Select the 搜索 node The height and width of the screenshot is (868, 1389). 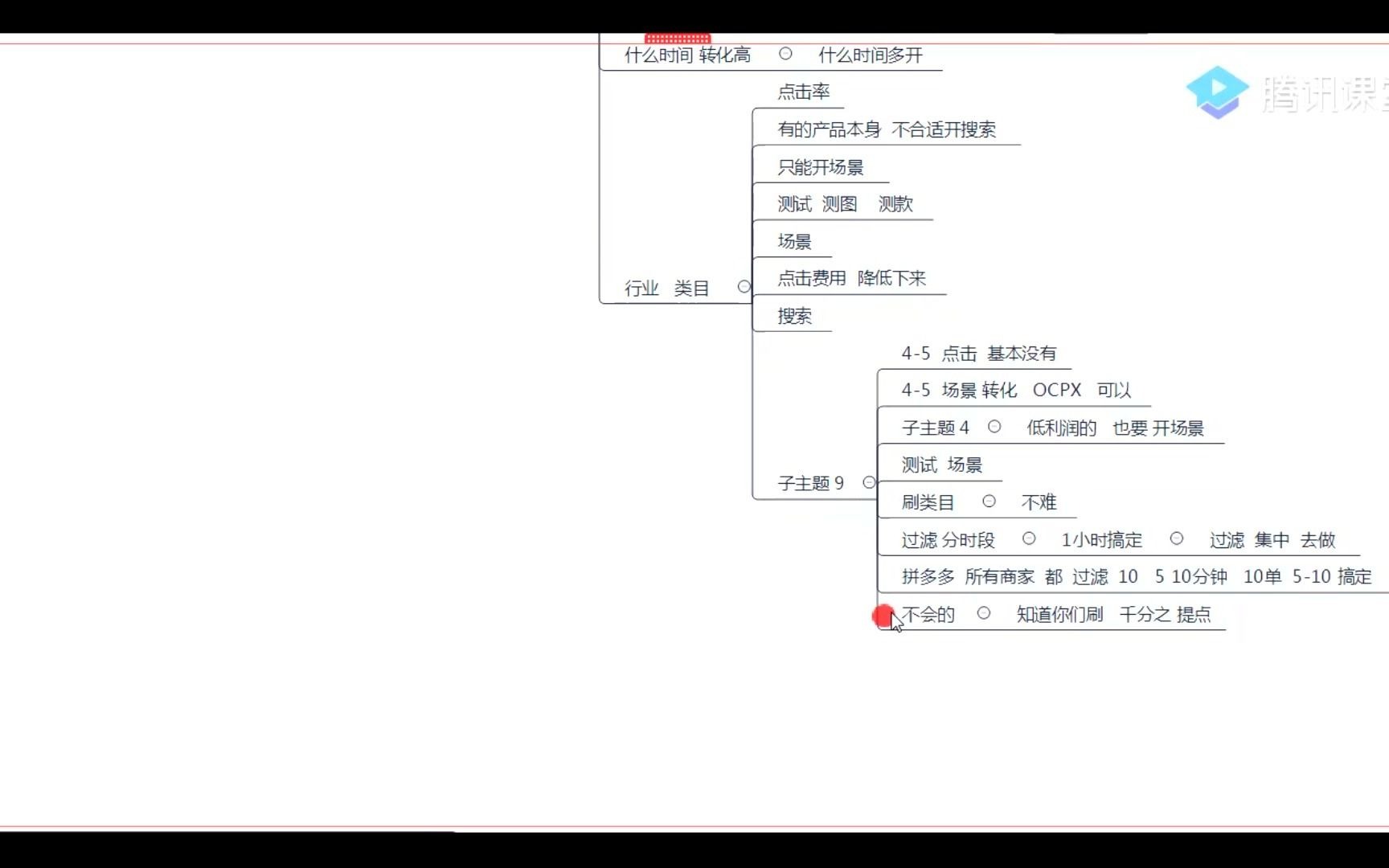[x=794, y=316]
